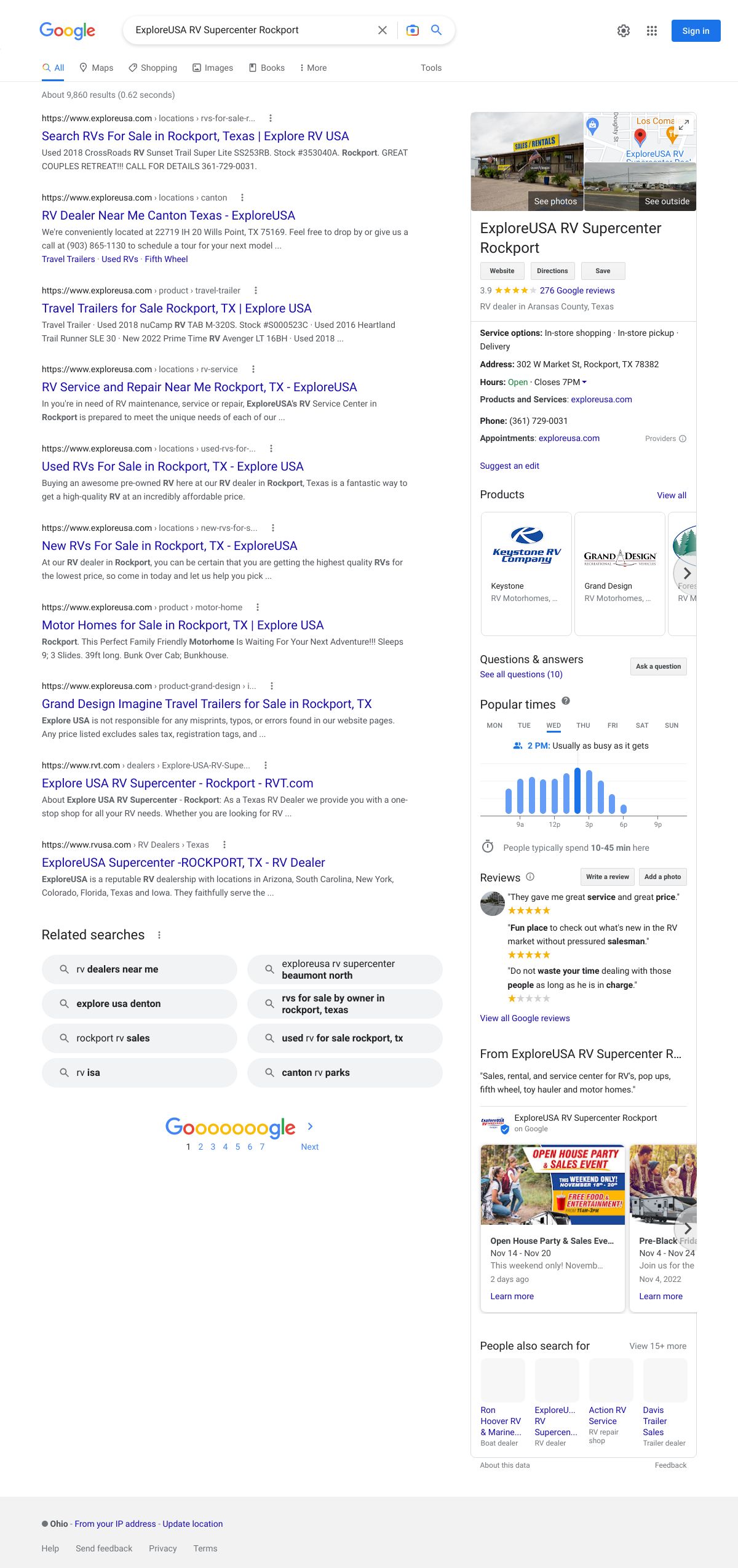Switch to the Maps tab
738x1568 pixels.
tap(97, 68)
